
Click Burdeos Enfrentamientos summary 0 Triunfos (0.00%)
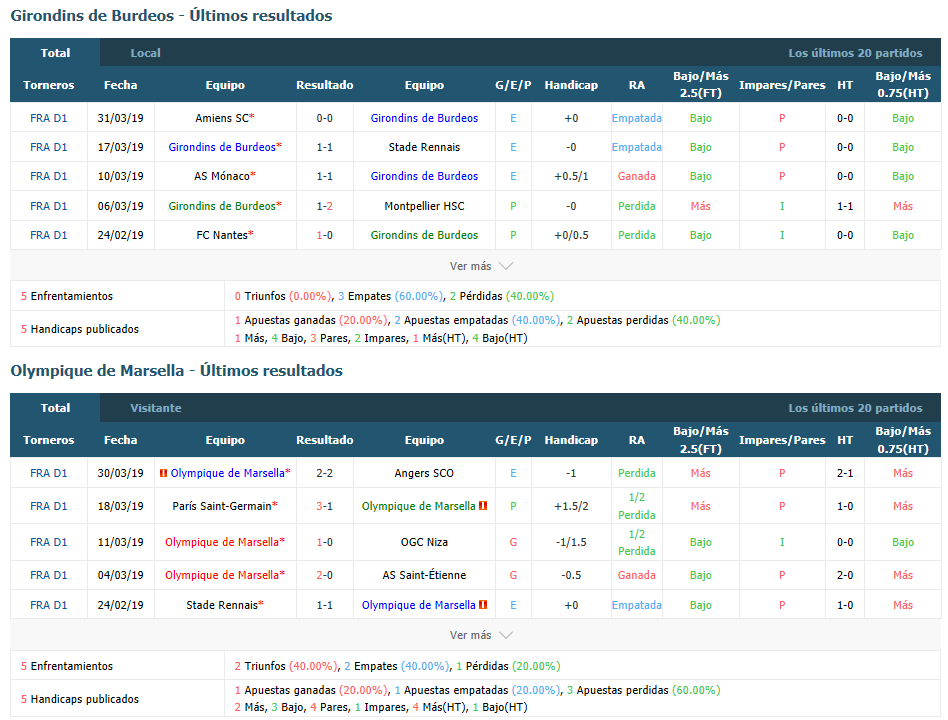(283, 296)
